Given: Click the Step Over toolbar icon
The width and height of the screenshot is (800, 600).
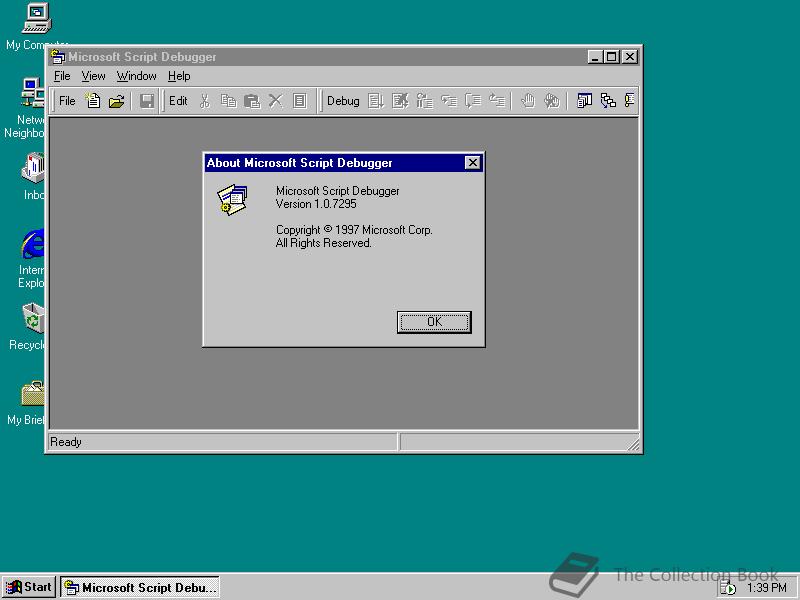Looking at the screenshot, I should pos(473,101).
